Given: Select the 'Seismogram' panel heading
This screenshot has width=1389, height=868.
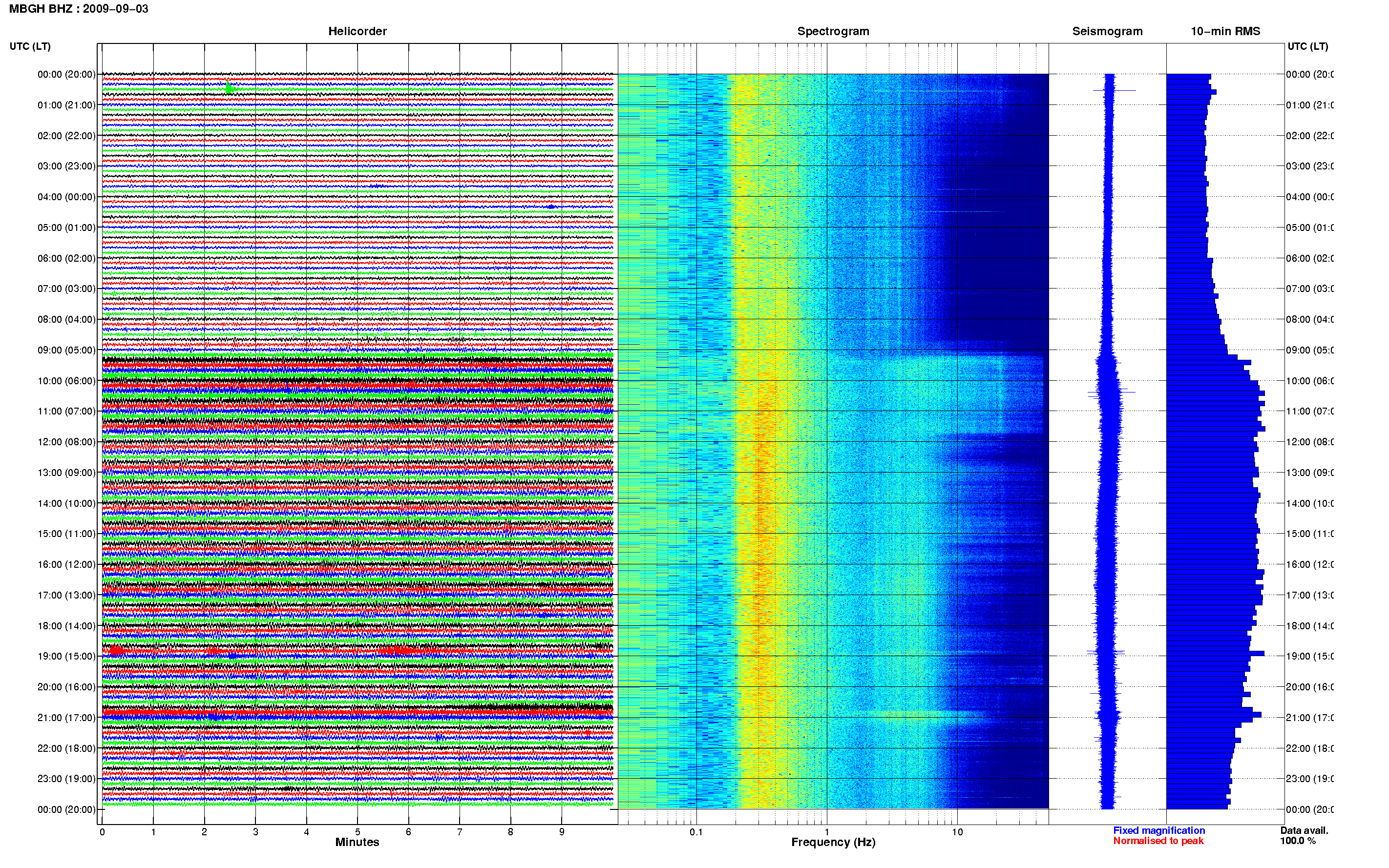Looking at the screenshot, I should coord(1107,31).
